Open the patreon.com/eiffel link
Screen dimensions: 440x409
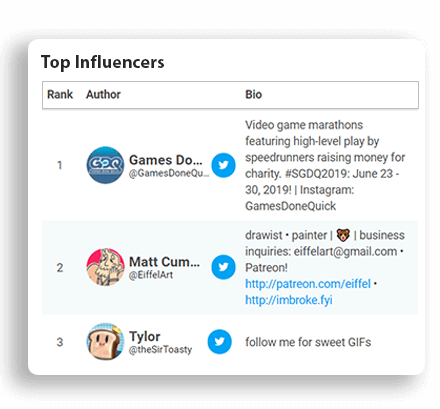coord(308,284)
